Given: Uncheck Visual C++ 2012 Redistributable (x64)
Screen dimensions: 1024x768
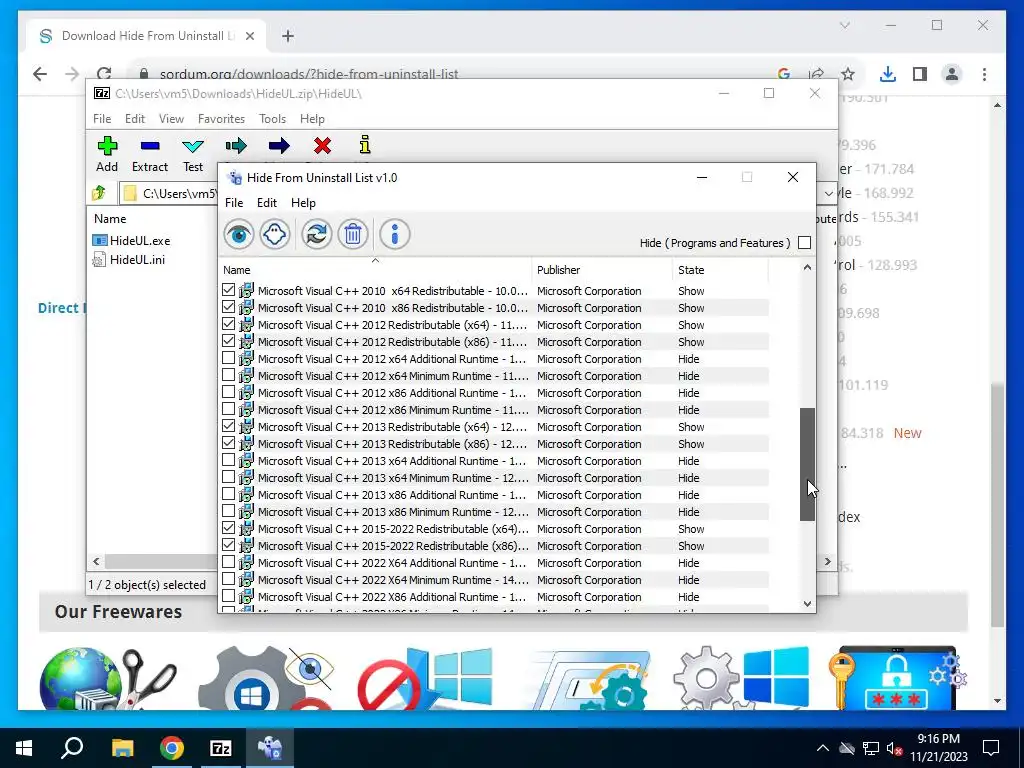Looking at the screenshot, I should tap(228, 324).
